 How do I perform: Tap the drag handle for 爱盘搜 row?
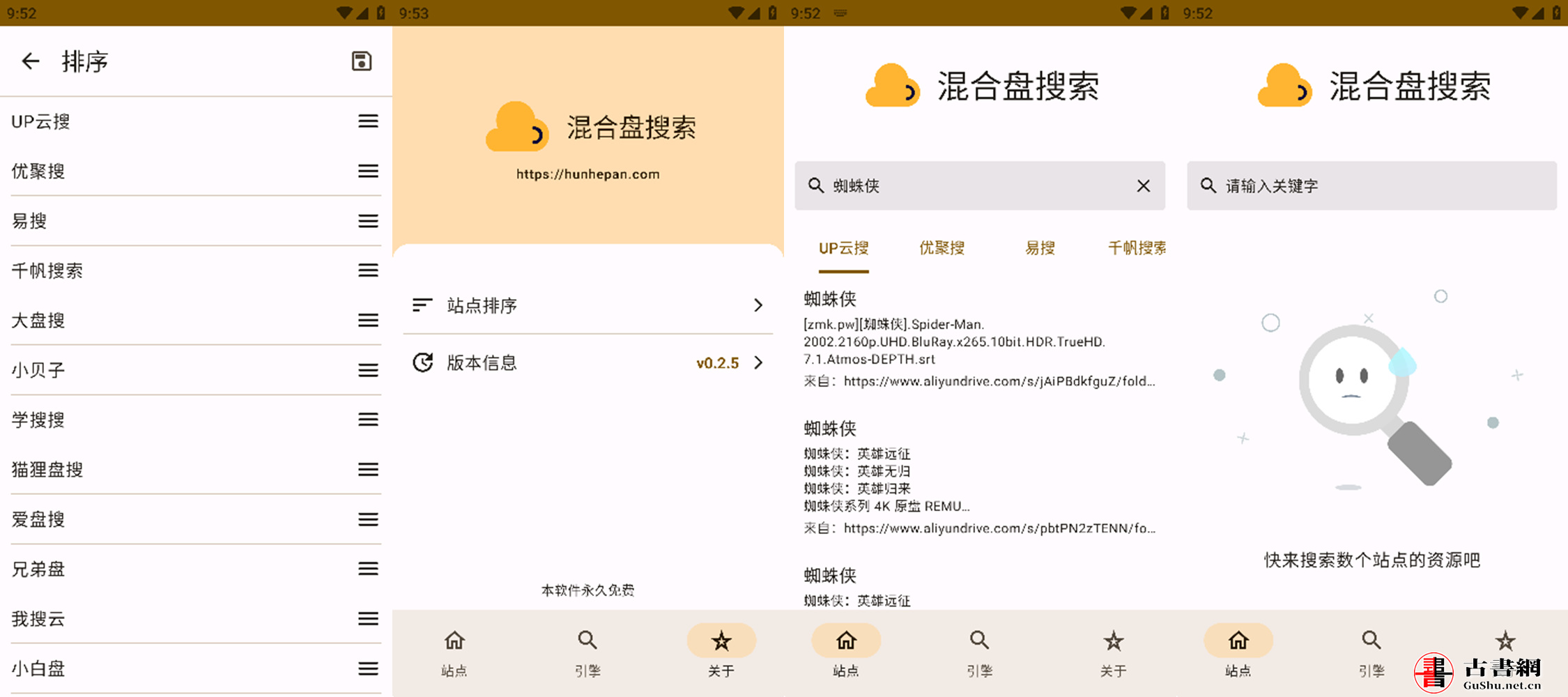(369, 519)
